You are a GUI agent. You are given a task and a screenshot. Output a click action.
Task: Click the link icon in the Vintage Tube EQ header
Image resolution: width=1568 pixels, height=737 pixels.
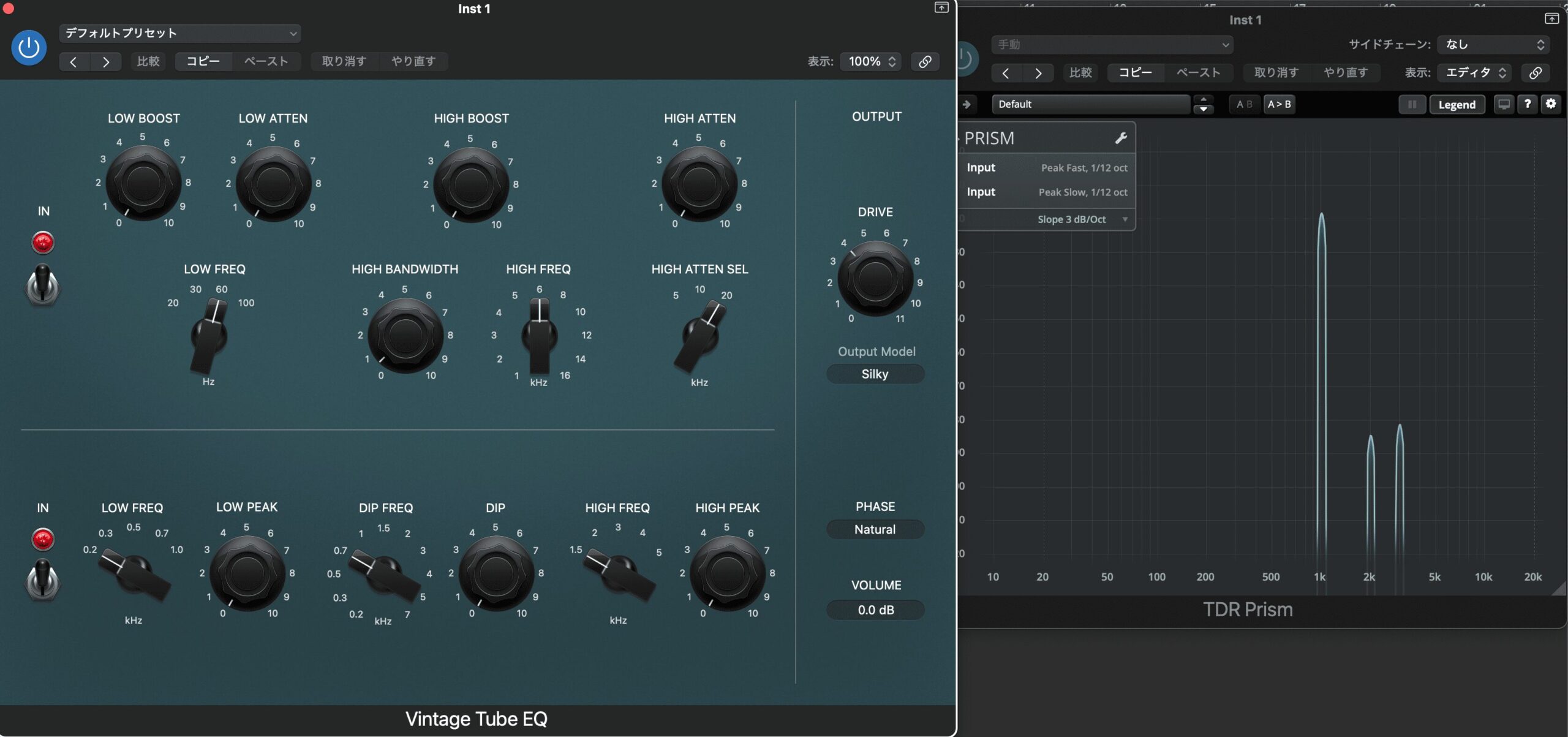pos(925,61)
